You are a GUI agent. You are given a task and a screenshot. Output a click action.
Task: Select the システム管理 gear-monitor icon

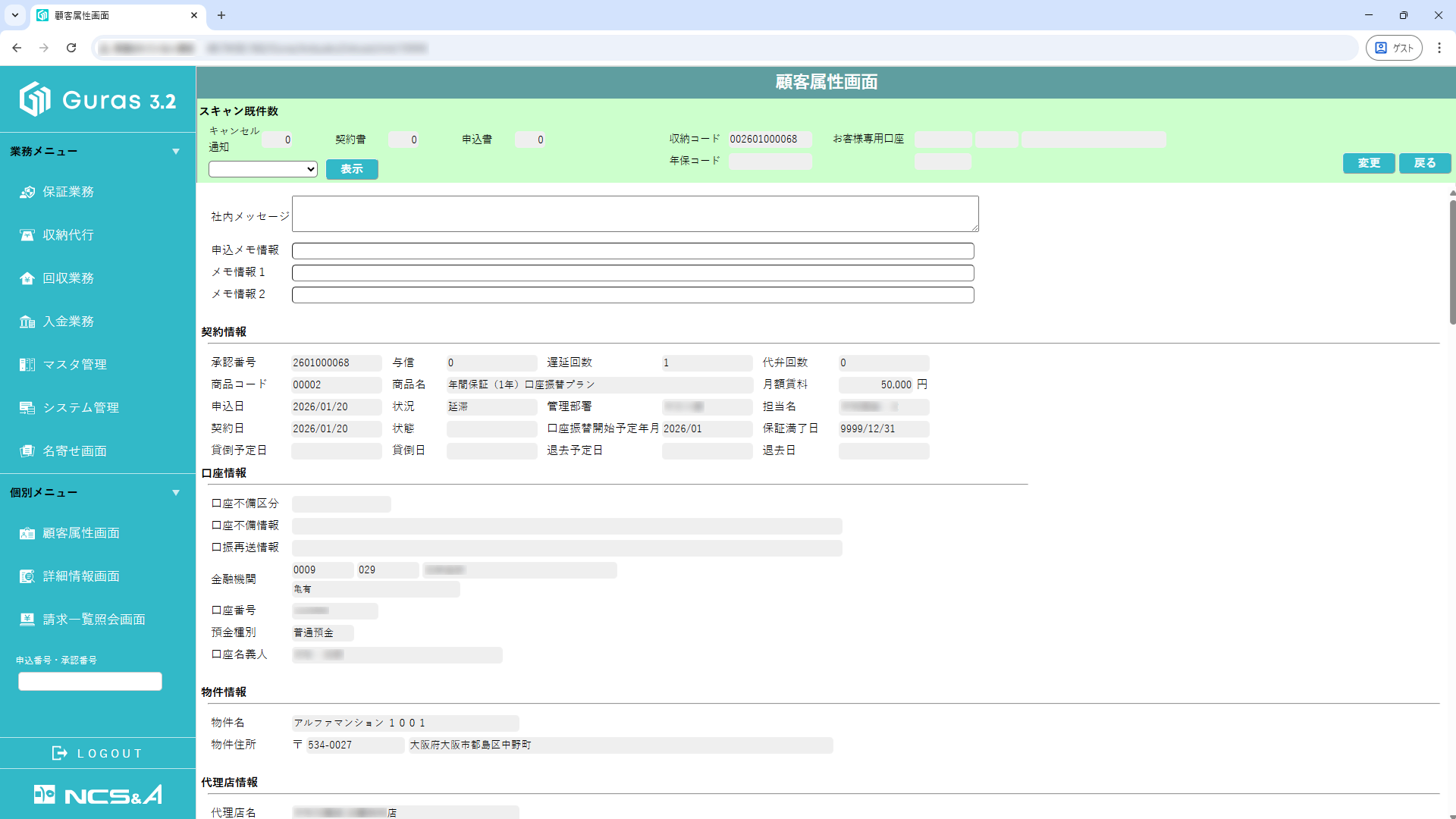(27, 407)
